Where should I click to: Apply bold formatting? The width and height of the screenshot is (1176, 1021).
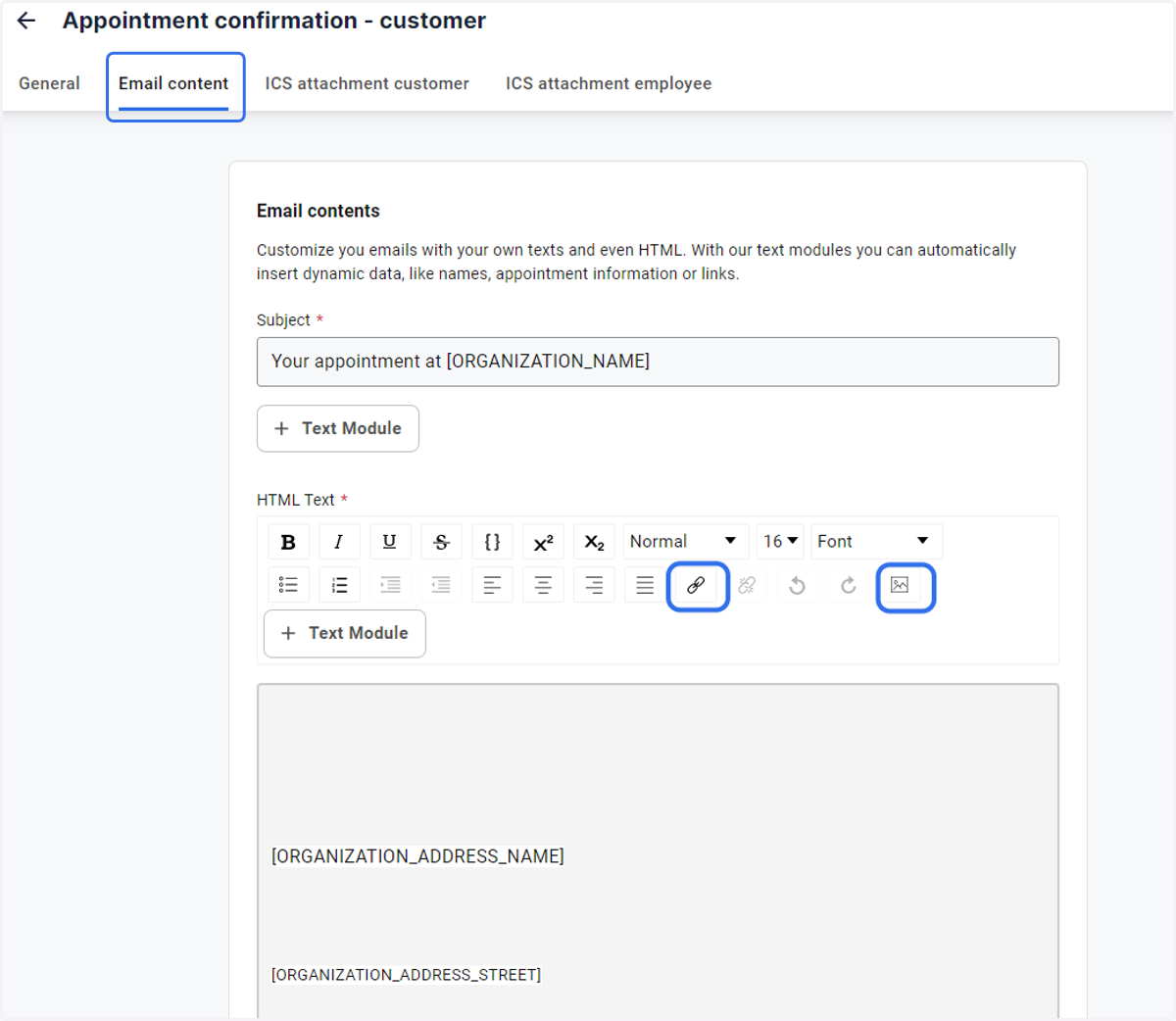click(288, 542)
